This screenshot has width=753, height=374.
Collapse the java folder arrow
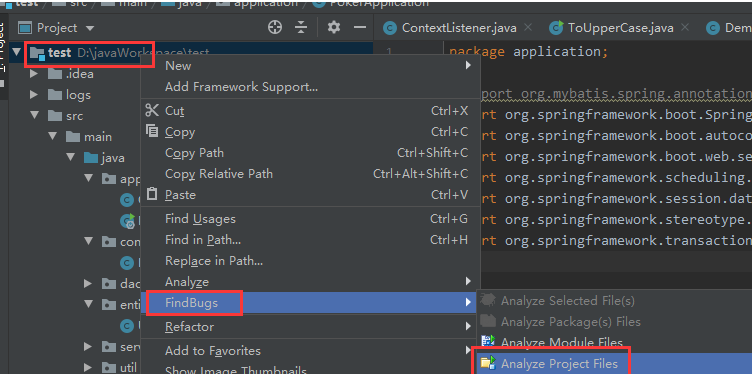click(71, 157)
